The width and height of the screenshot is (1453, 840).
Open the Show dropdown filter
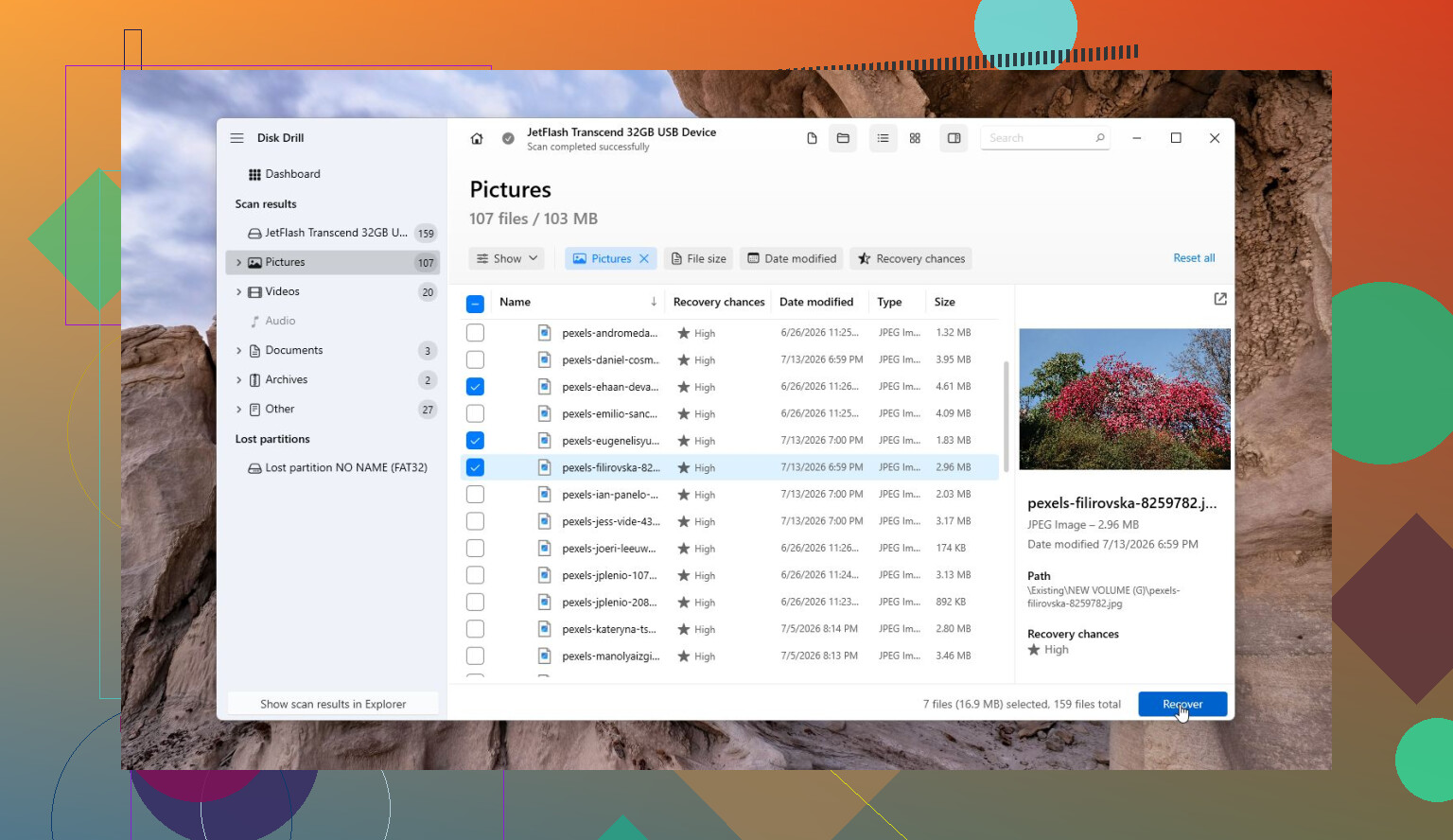pyautogui.click(x=507, y=258)
